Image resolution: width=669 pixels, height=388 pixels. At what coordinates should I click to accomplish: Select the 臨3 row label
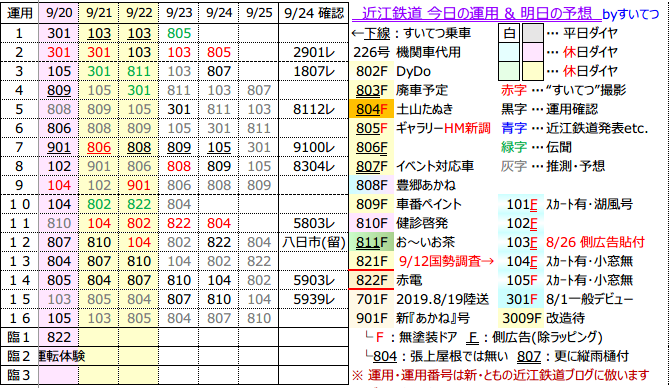pyautogui.click(x=20, y=375)
